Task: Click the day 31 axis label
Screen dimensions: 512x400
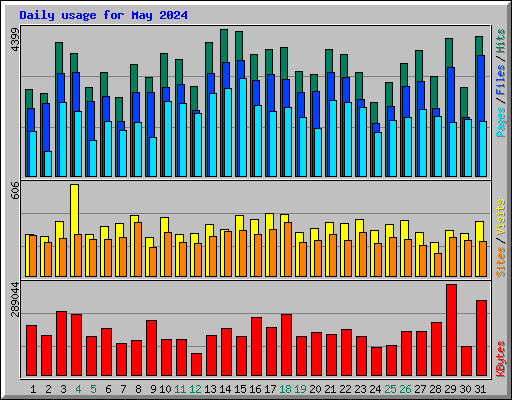Action: coord(480,389)
